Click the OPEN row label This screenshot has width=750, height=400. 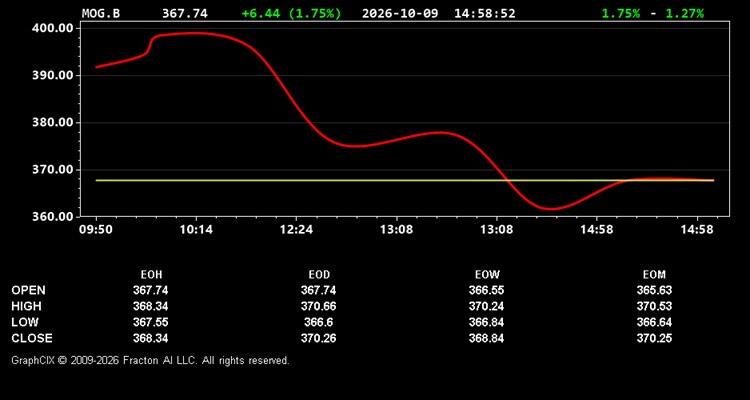tap(29, 290)
